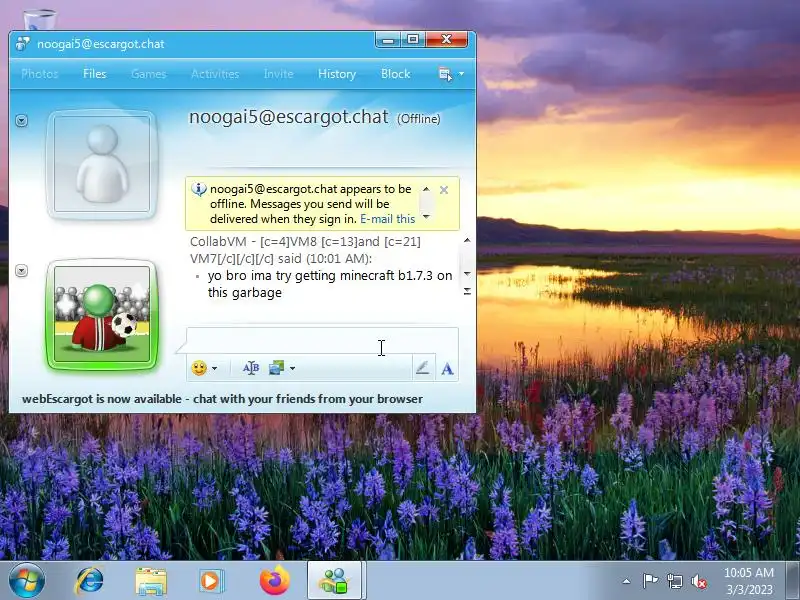Image resolution: width=800 pixels, height=600 pixels.
Task: Click your soccer-player display picture
Action: coord(102,314)
